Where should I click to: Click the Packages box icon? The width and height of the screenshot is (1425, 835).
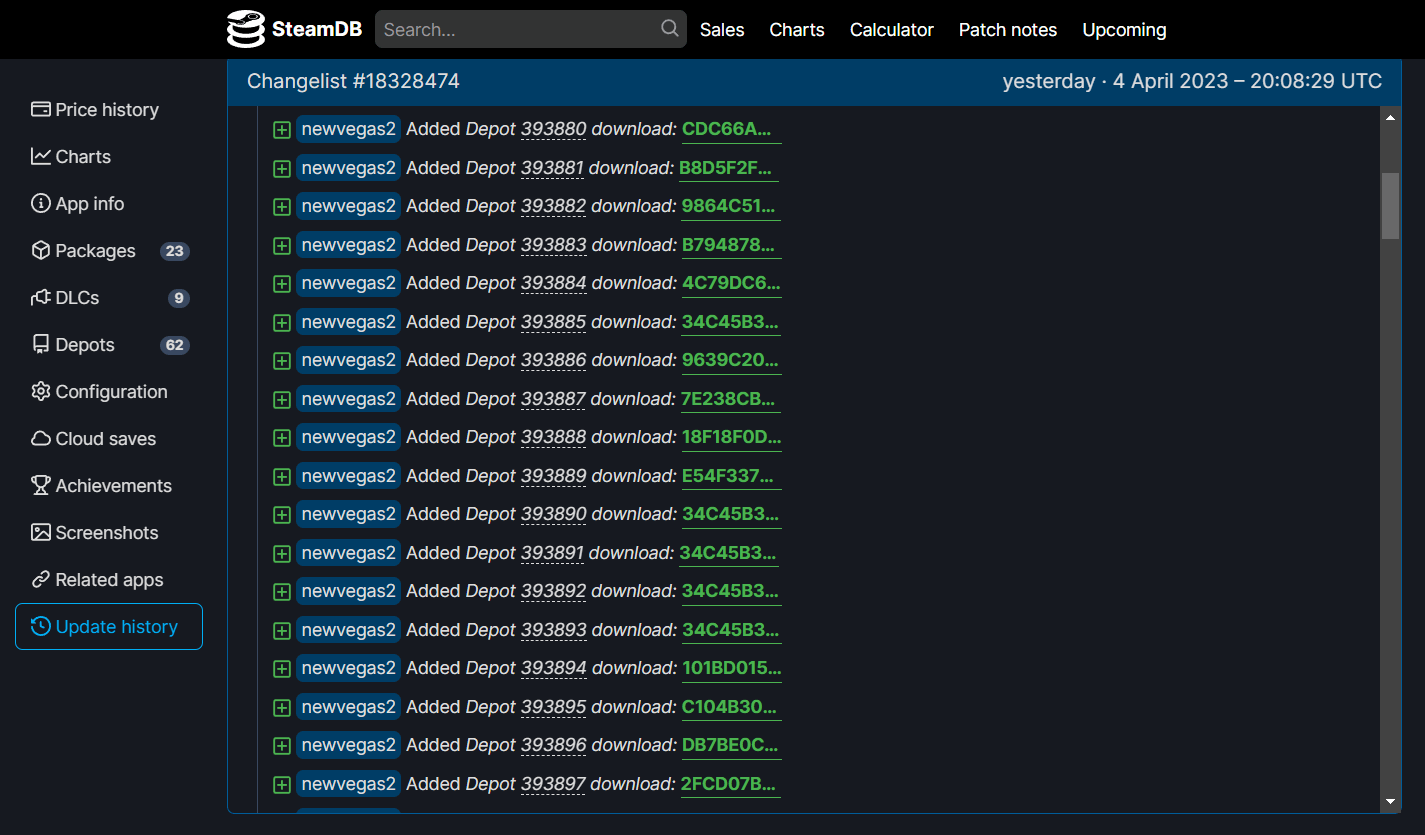pyautogui.click(x=41, y=251)
